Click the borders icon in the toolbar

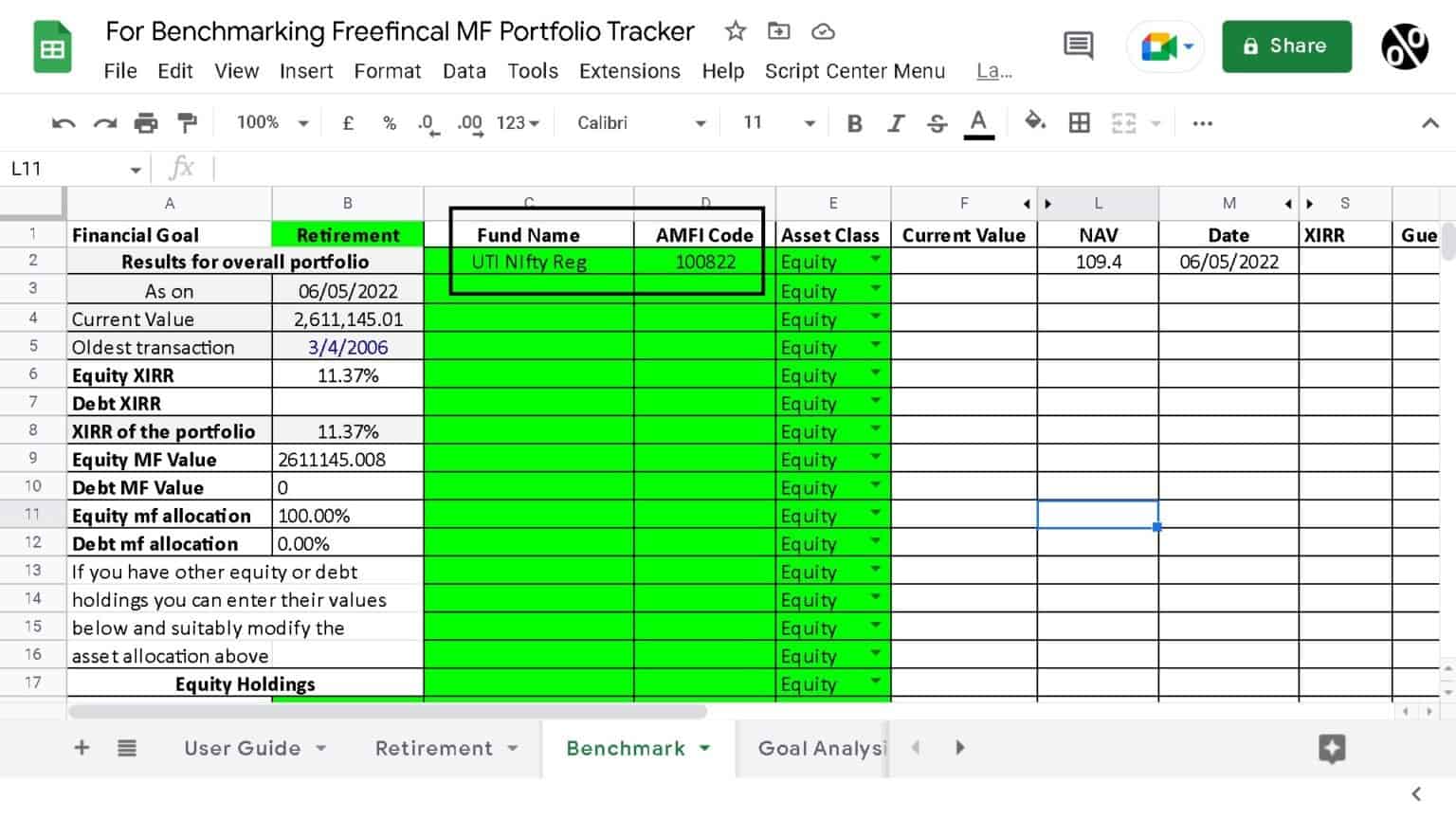1079,122
